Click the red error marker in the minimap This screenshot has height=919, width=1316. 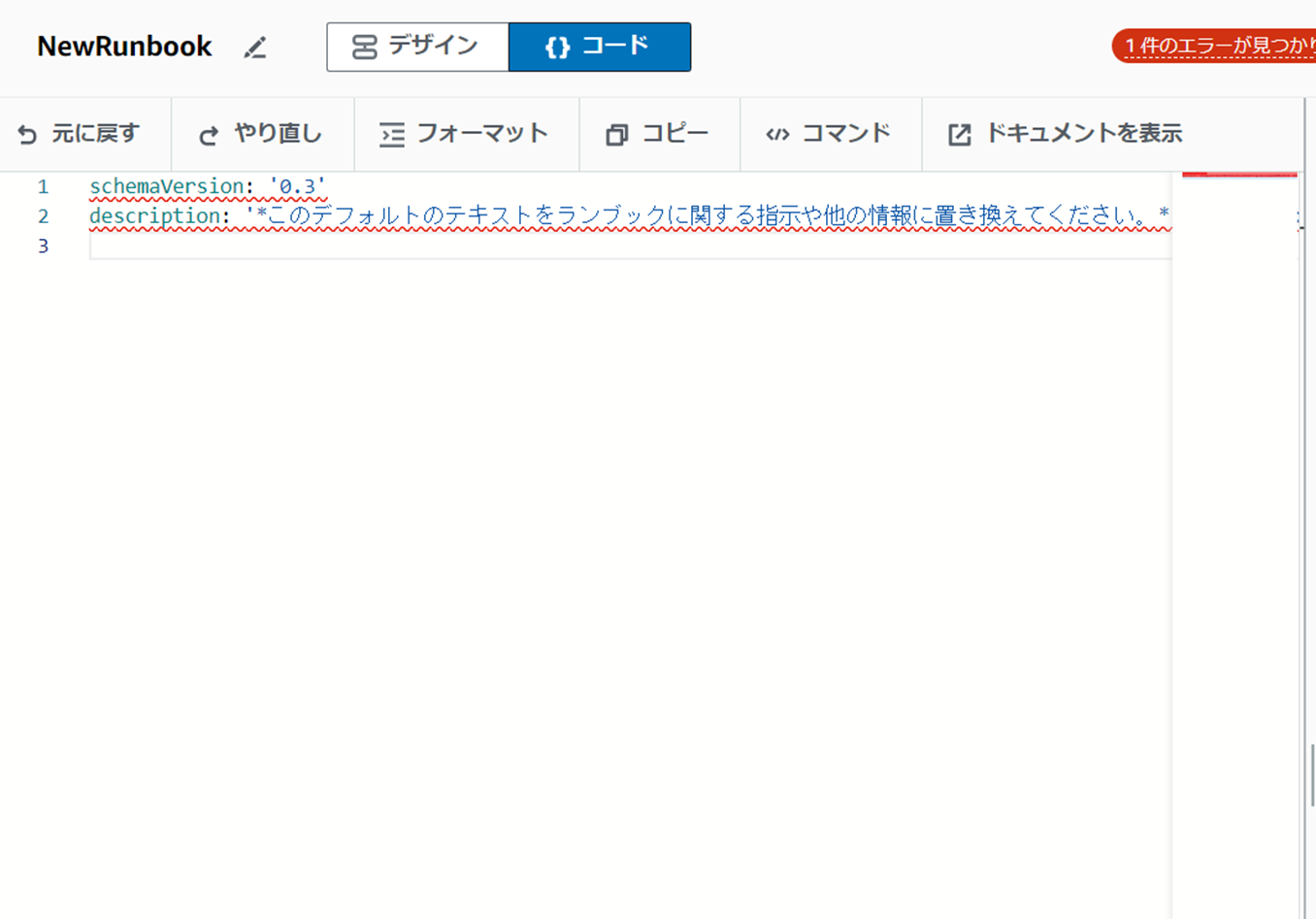click(1239, 175)
